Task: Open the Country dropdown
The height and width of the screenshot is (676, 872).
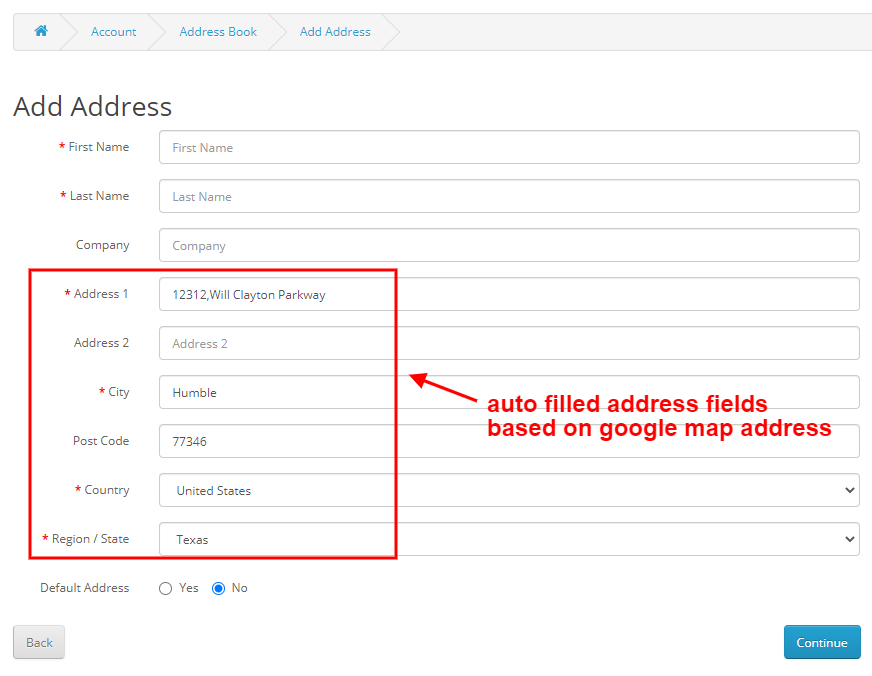Action: coord(508,490)
